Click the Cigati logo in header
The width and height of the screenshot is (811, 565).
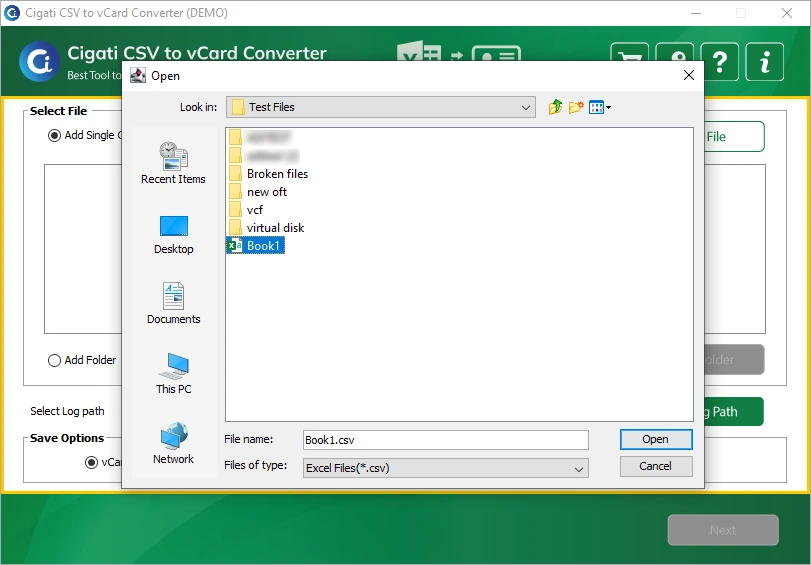39,62
